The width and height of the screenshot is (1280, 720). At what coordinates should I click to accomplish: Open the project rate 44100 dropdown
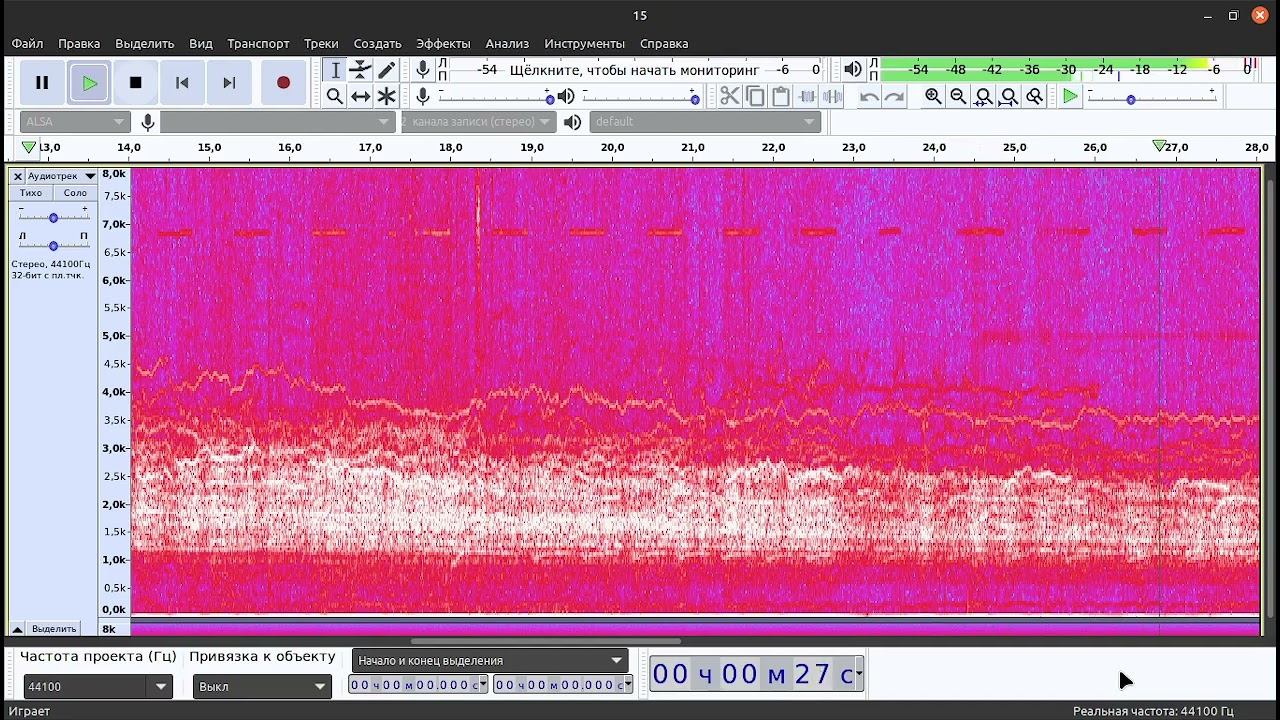98,687
